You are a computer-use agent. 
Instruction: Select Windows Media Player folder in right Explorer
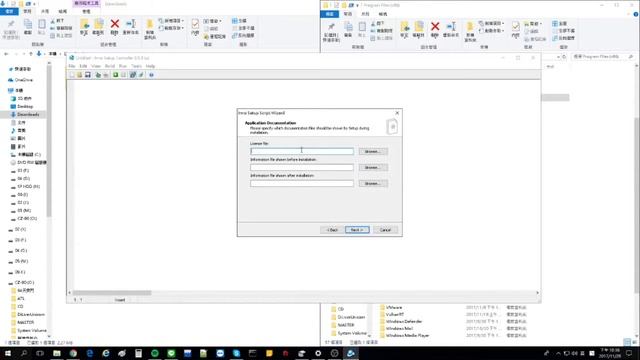tap(404, 336)
